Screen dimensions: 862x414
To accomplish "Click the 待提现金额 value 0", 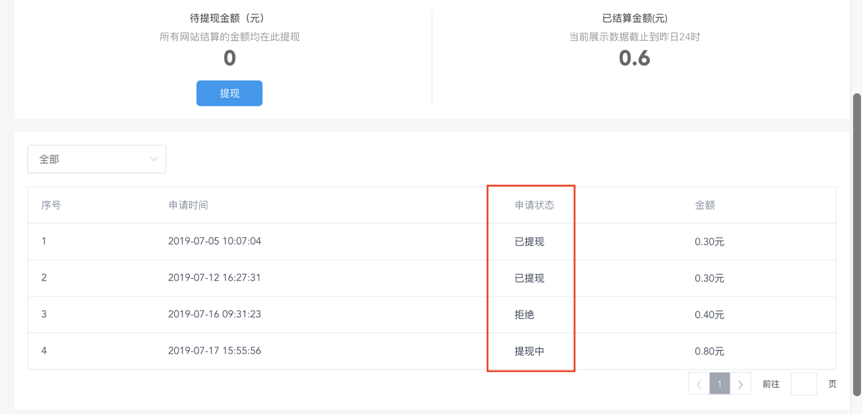I will [x=229, y=58].
